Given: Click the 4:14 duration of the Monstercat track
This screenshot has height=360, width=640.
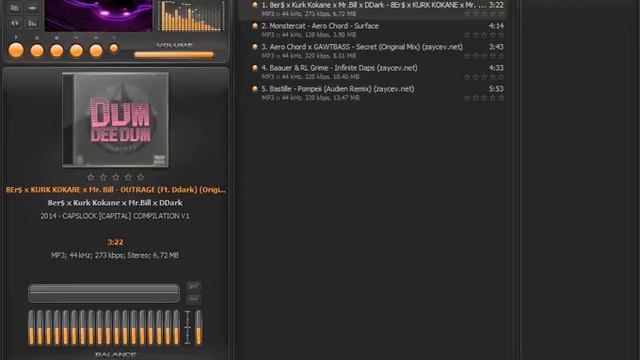Looking at the screenshot, I should [x=496, y=26].
